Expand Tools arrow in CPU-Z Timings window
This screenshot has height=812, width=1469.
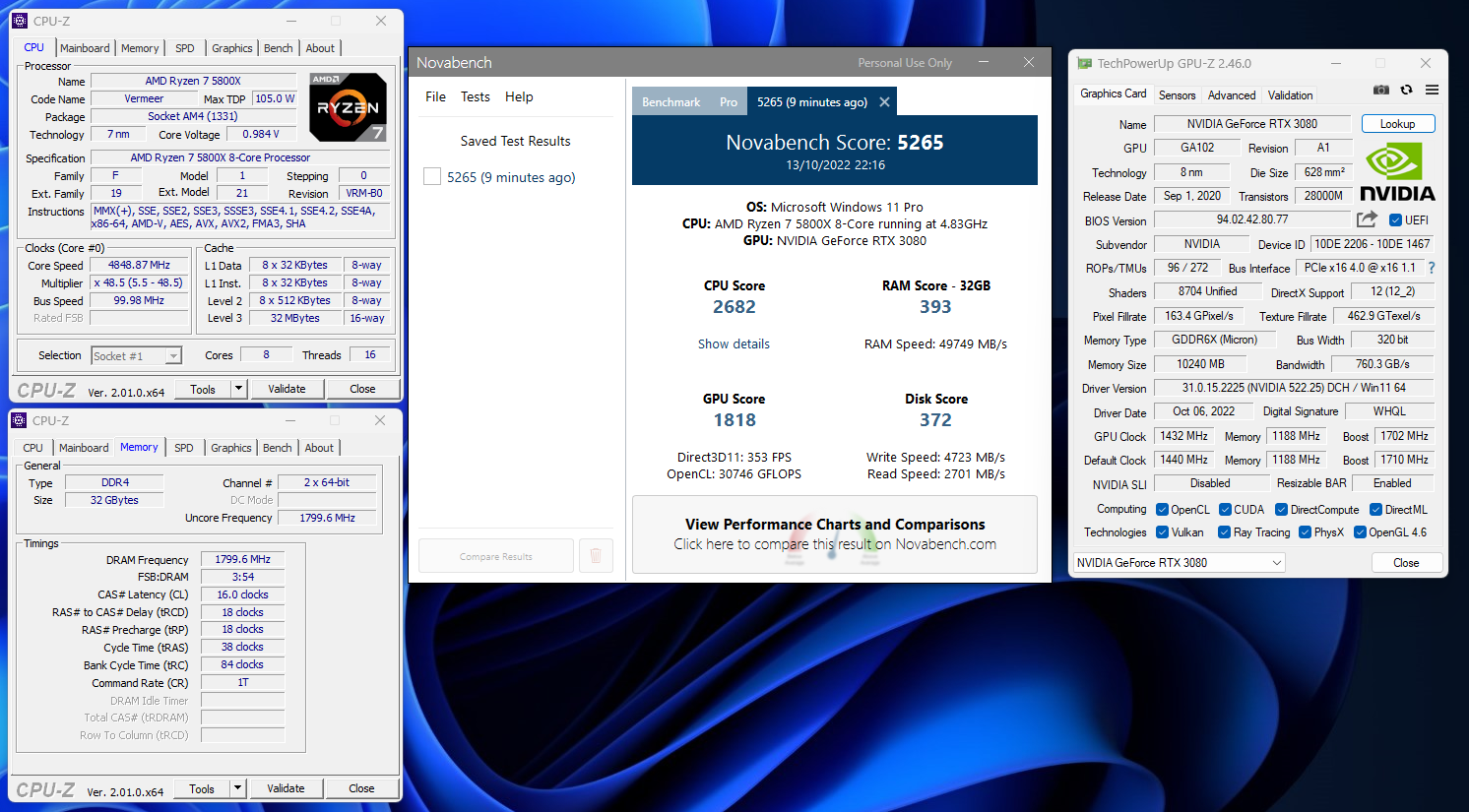click(237, 788)
